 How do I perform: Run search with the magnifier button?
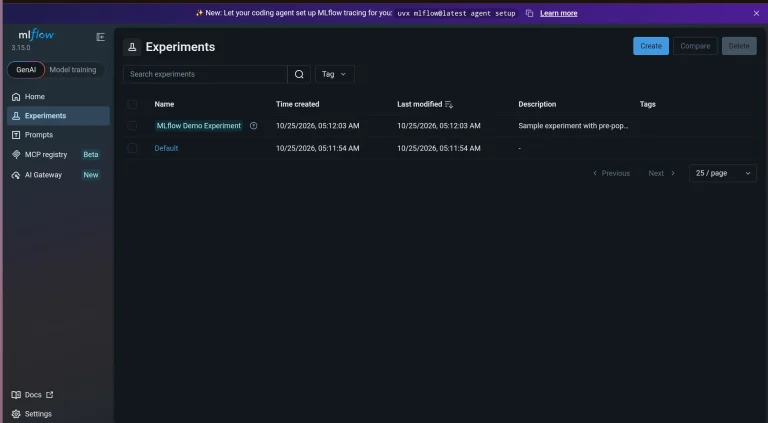tap(299, 74)
